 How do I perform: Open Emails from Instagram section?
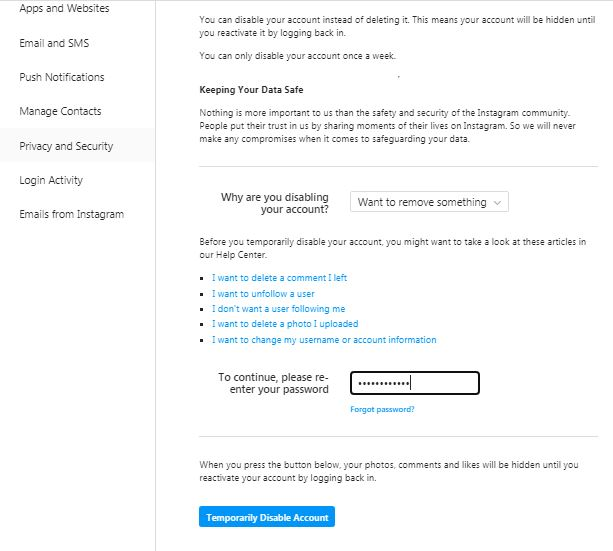[71, 214]
